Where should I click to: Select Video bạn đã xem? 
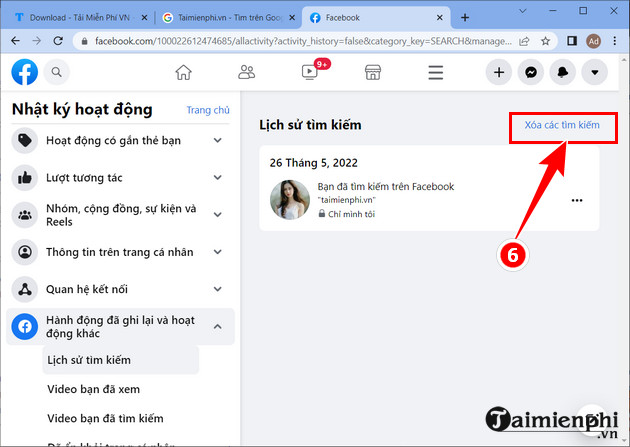pyautogui.click(x=93, y=389)
